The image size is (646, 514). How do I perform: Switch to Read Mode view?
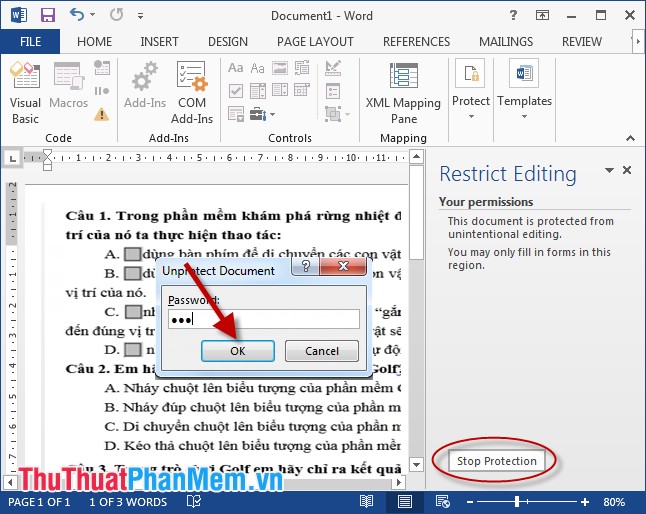[366, 502]
